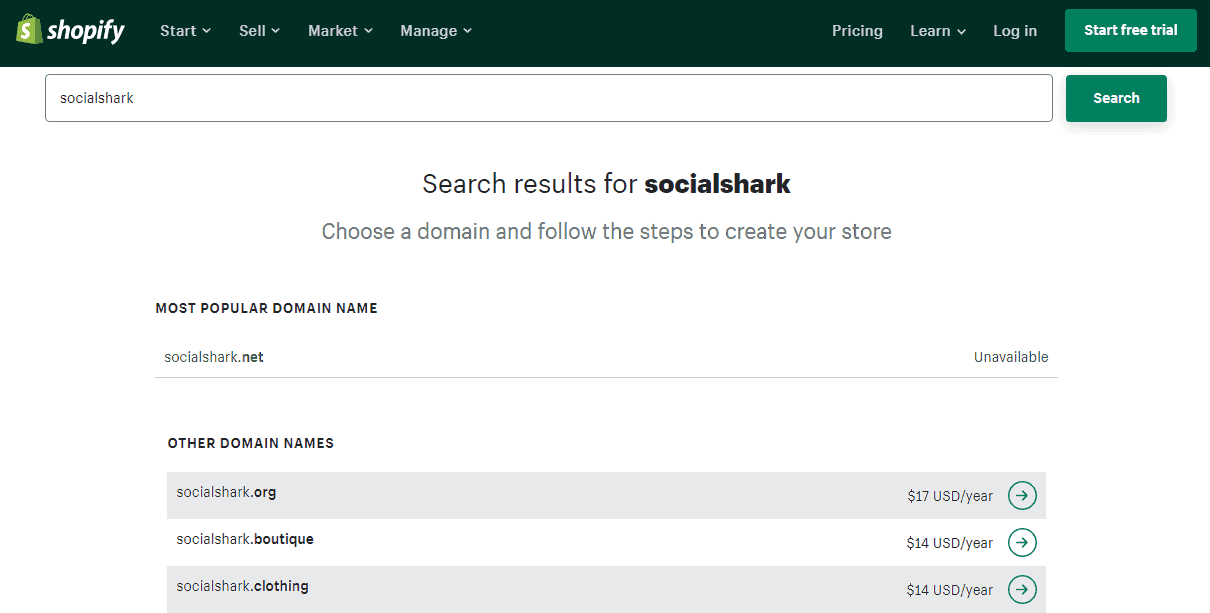Click the $17 USD/year price

coord(950,496)
